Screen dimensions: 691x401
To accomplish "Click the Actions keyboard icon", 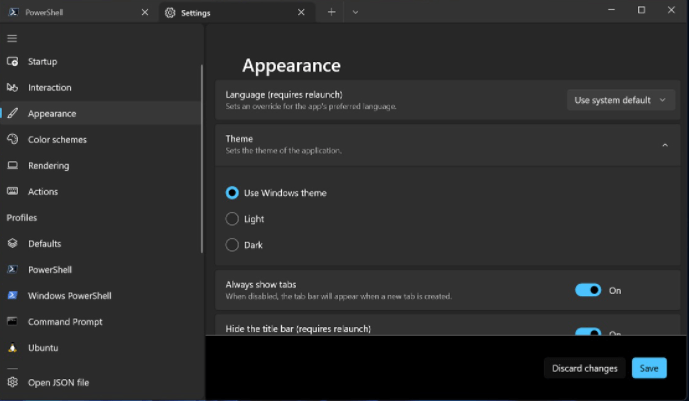I will [x=12, y=191].
